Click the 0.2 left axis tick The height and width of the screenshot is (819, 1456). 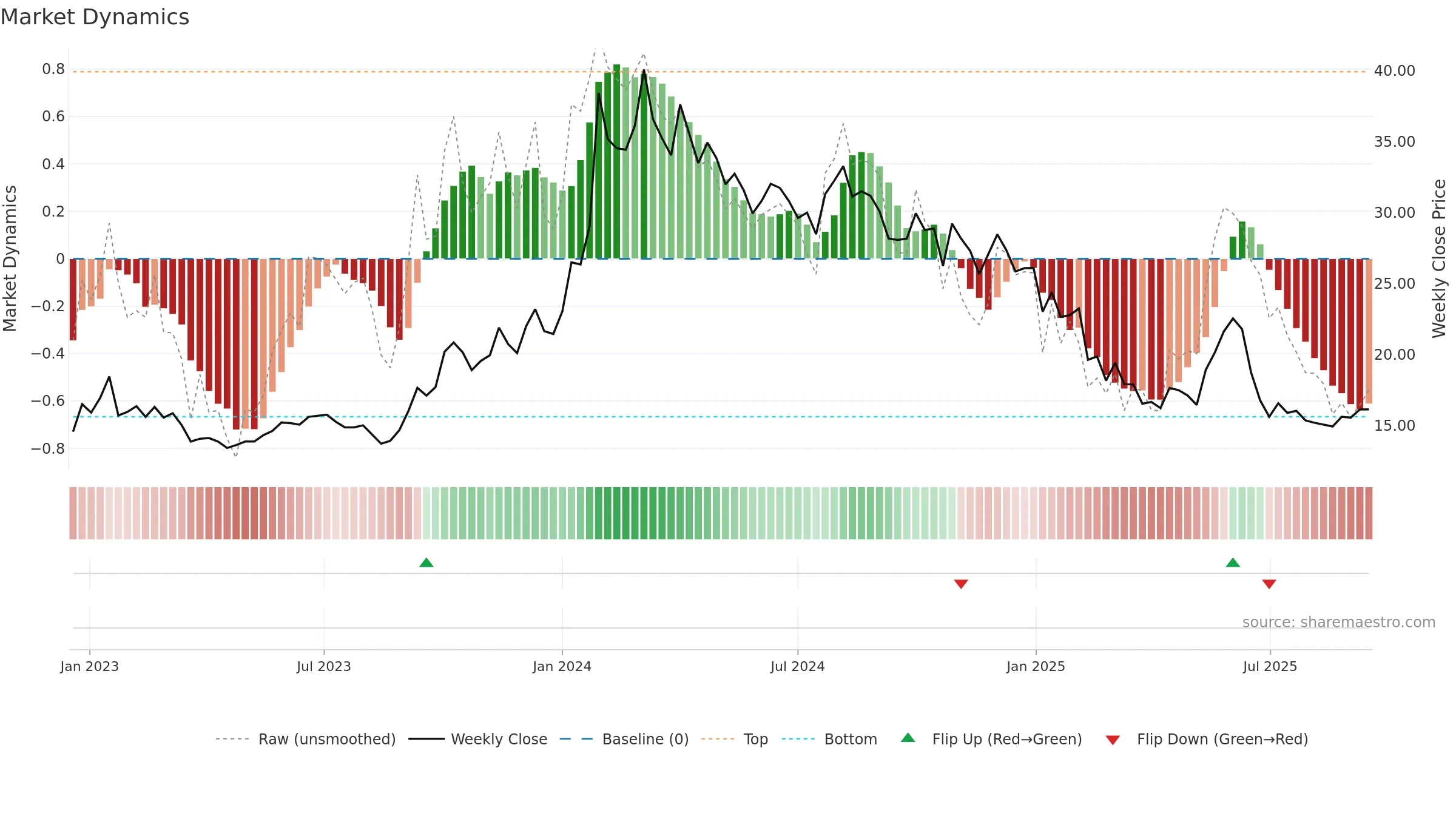tap(53, 212)
